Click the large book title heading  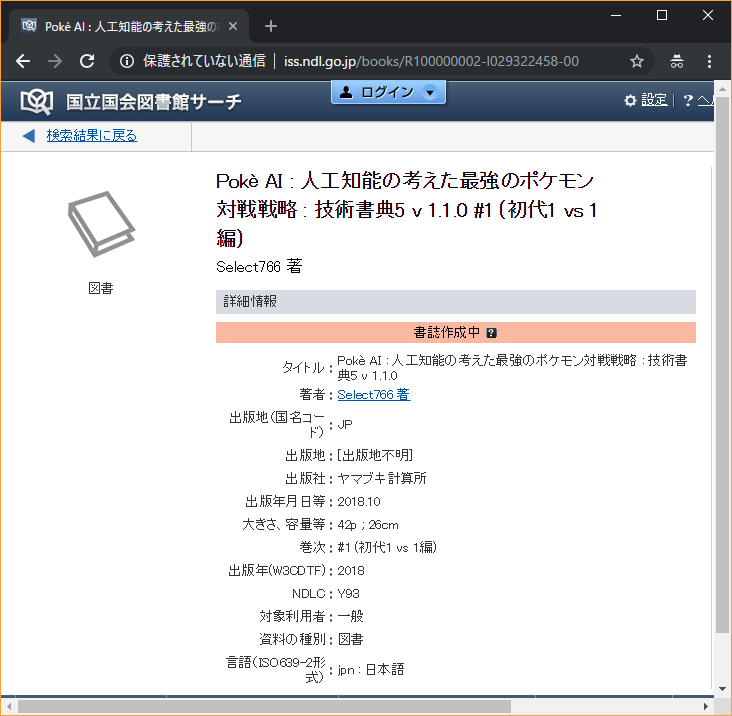407,209
